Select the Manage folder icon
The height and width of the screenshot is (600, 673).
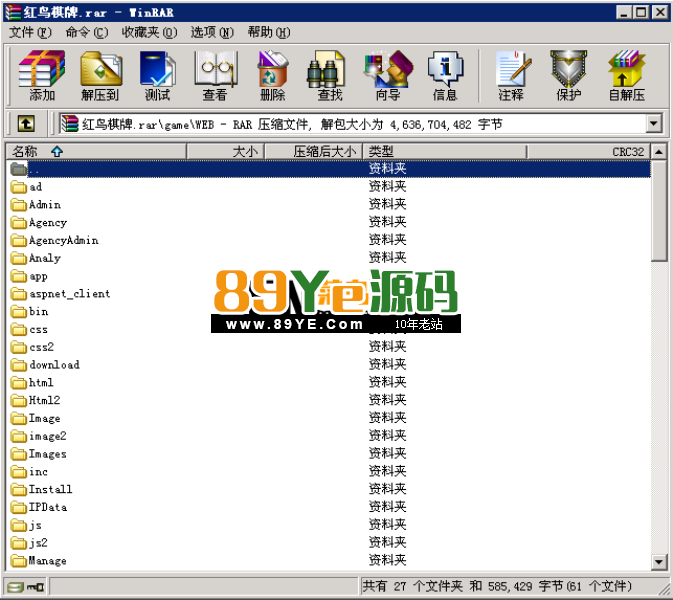click(x=18, y=561)
